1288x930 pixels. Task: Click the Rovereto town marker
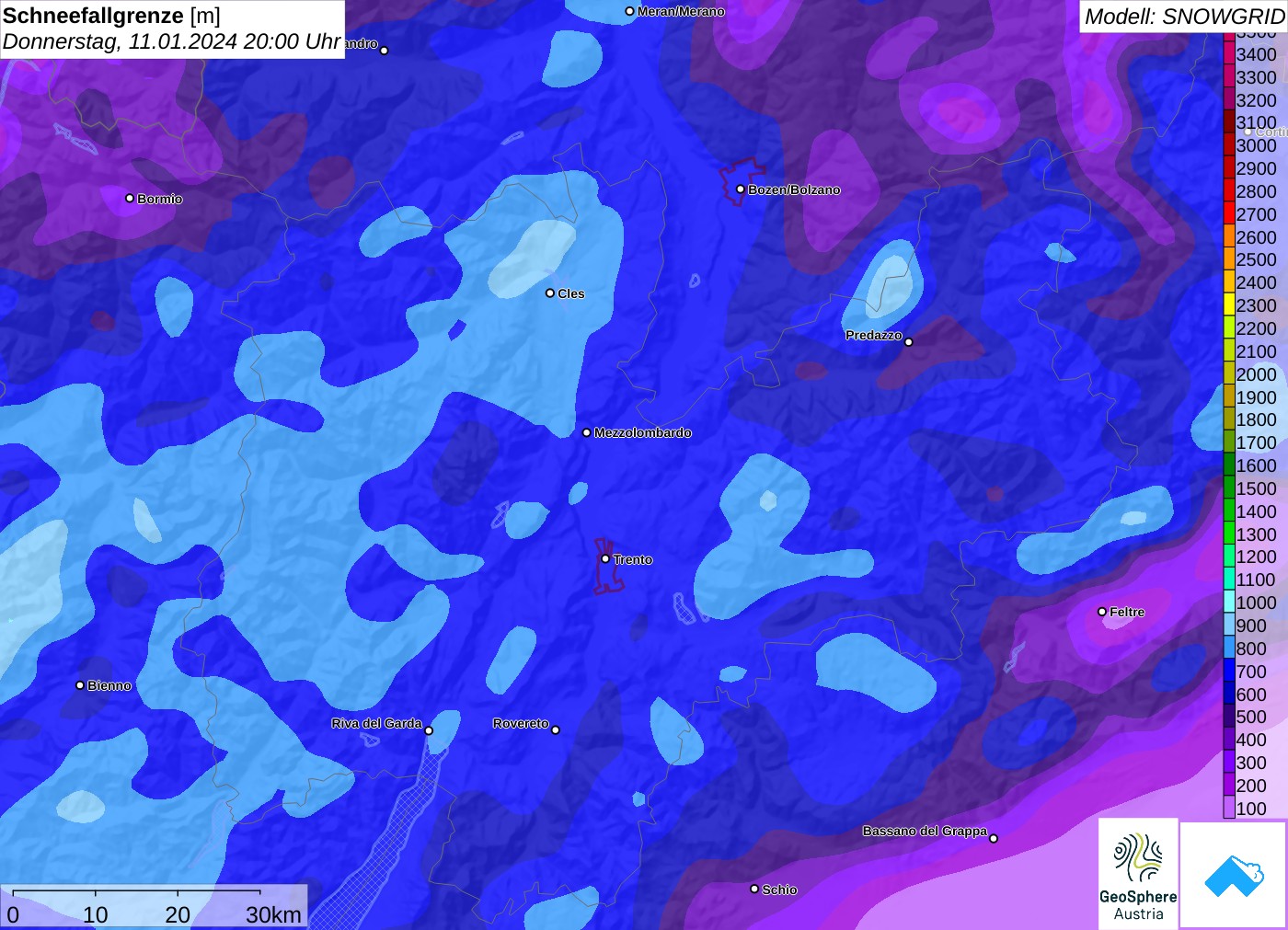coord(556,730)
